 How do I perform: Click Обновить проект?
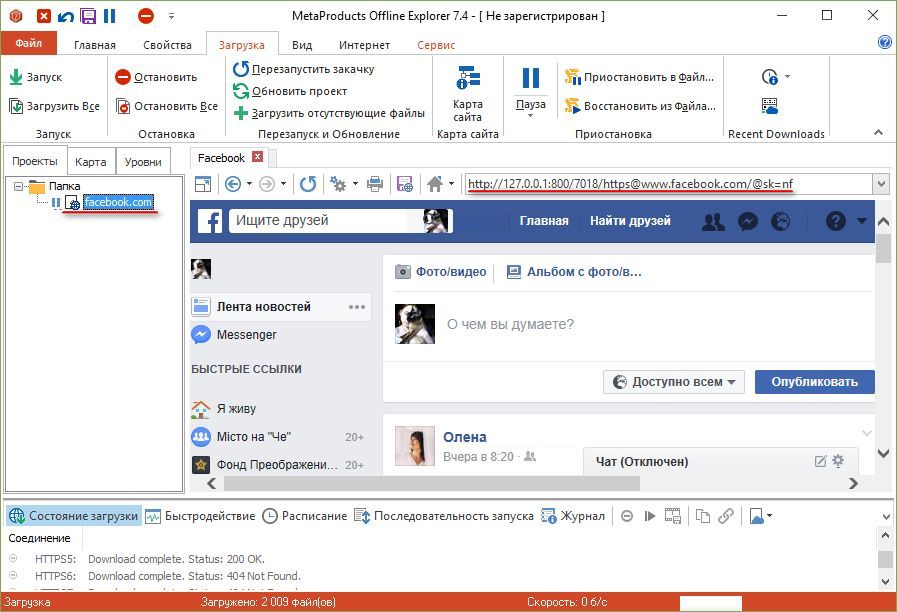(290, 91)
